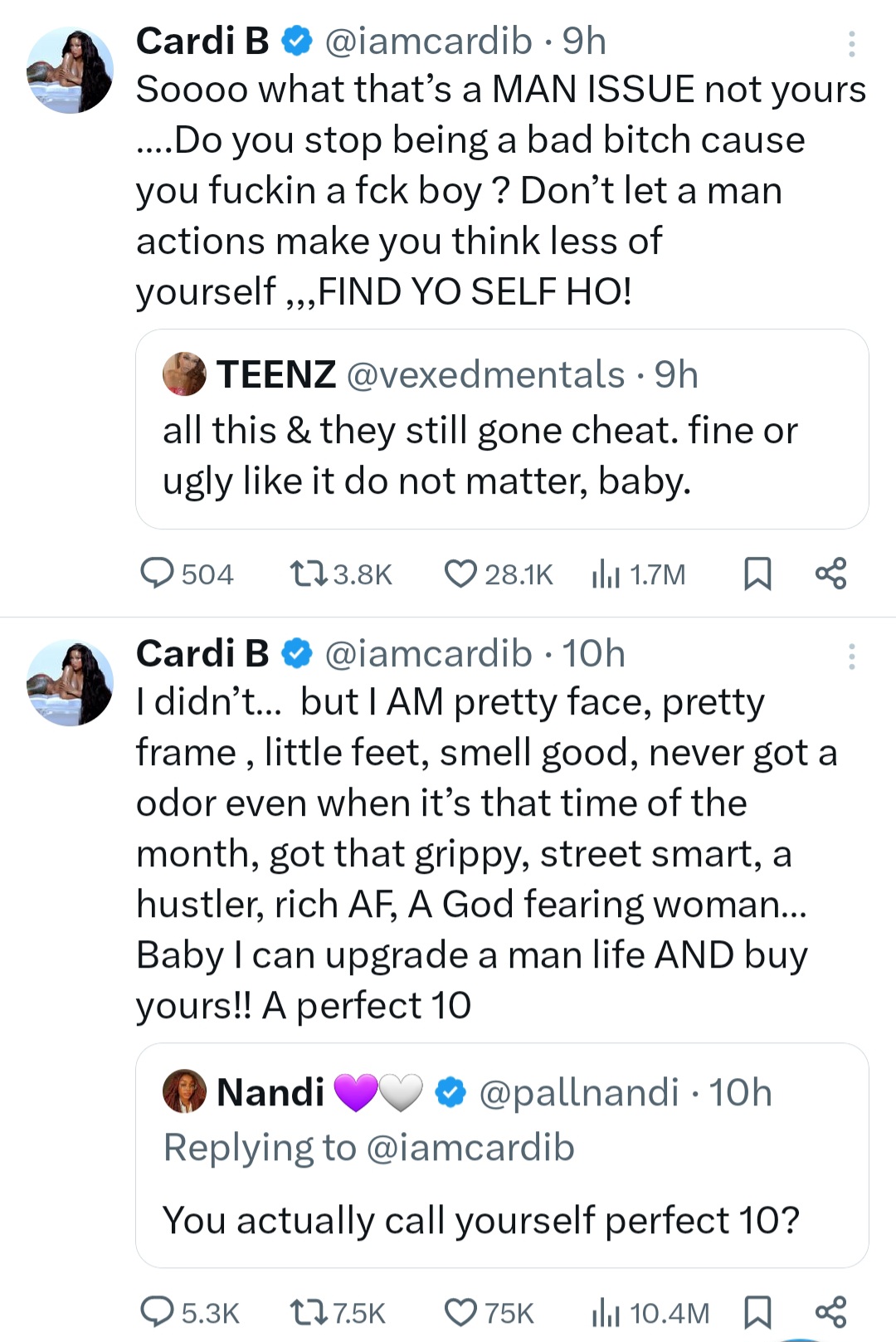This screenshot has width=896, height=1342.
Task: Tap Replying to @iamcardib mention link
Action: coord(470,1148)
